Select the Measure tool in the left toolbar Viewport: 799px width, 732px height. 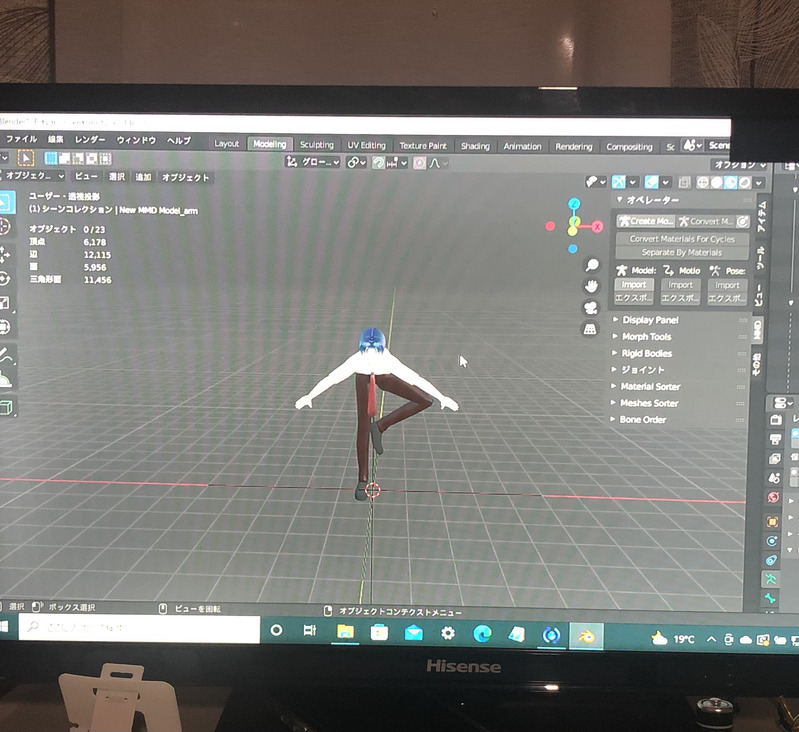(x=5, y=379)
